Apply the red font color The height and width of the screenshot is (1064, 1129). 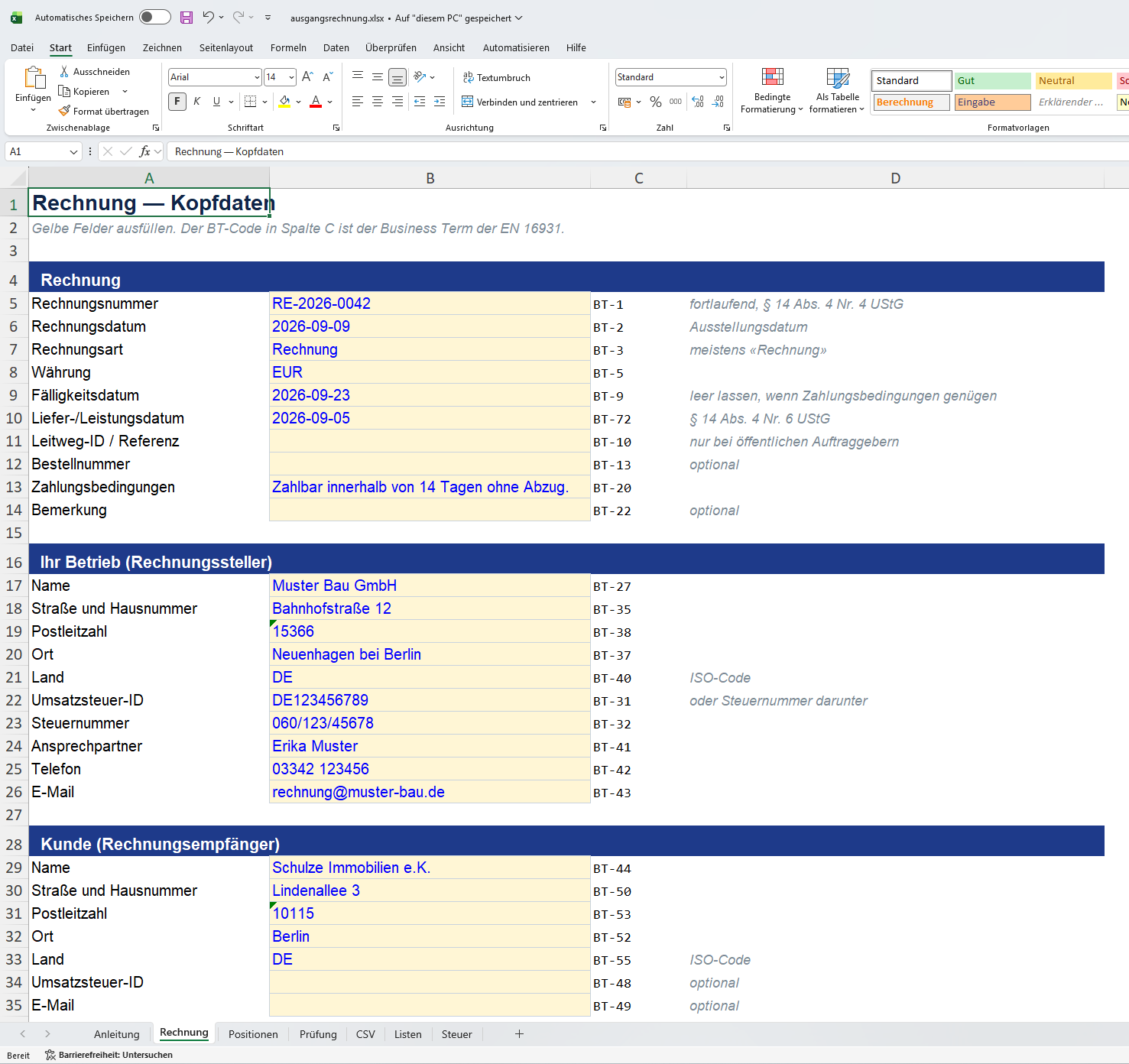click(316, 102)
